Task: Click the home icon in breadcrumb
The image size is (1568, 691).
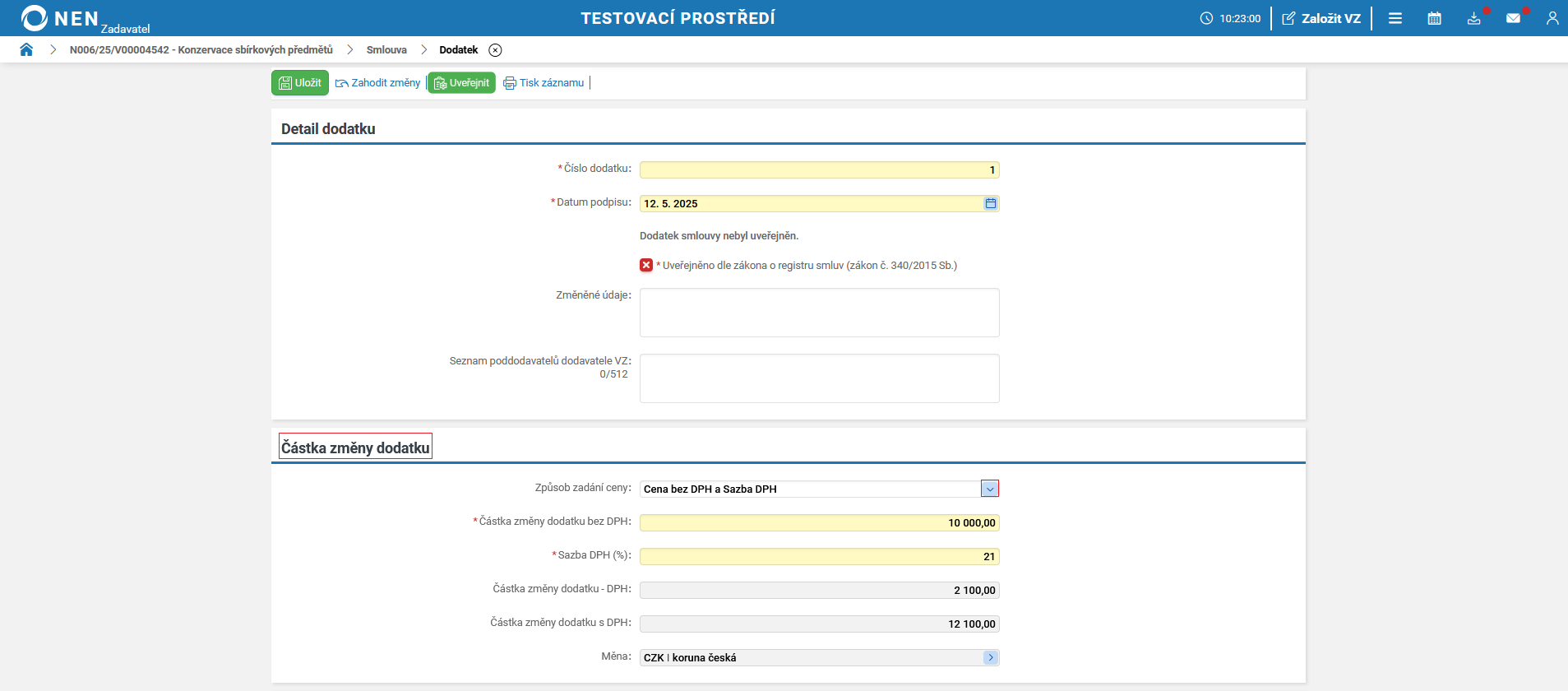Action: click(26, 49)
